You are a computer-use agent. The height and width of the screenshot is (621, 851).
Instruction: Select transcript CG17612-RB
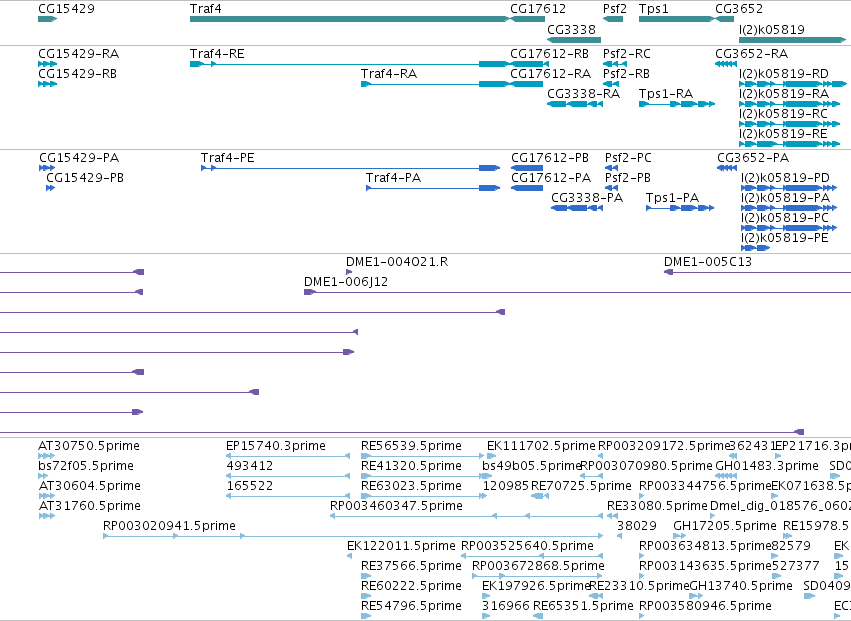tap(528, 64)
